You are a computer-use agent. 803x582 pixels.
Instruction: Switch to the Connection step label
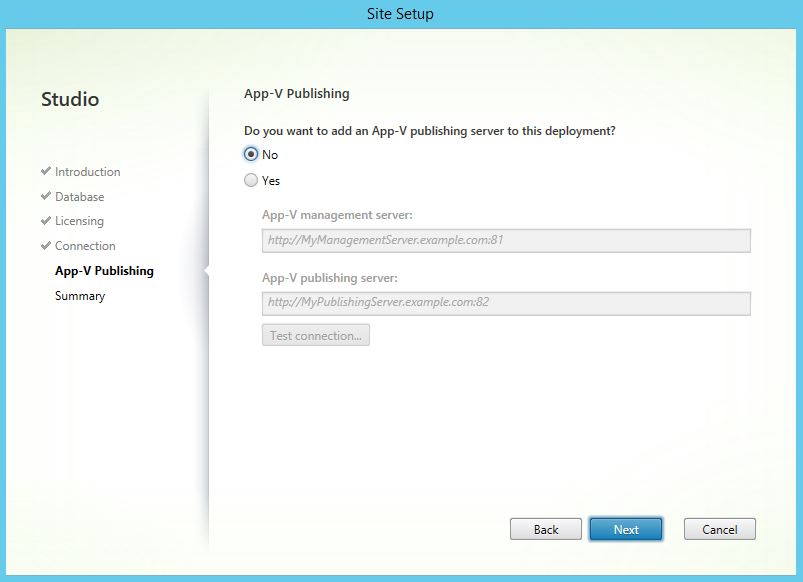coord(85,246)
